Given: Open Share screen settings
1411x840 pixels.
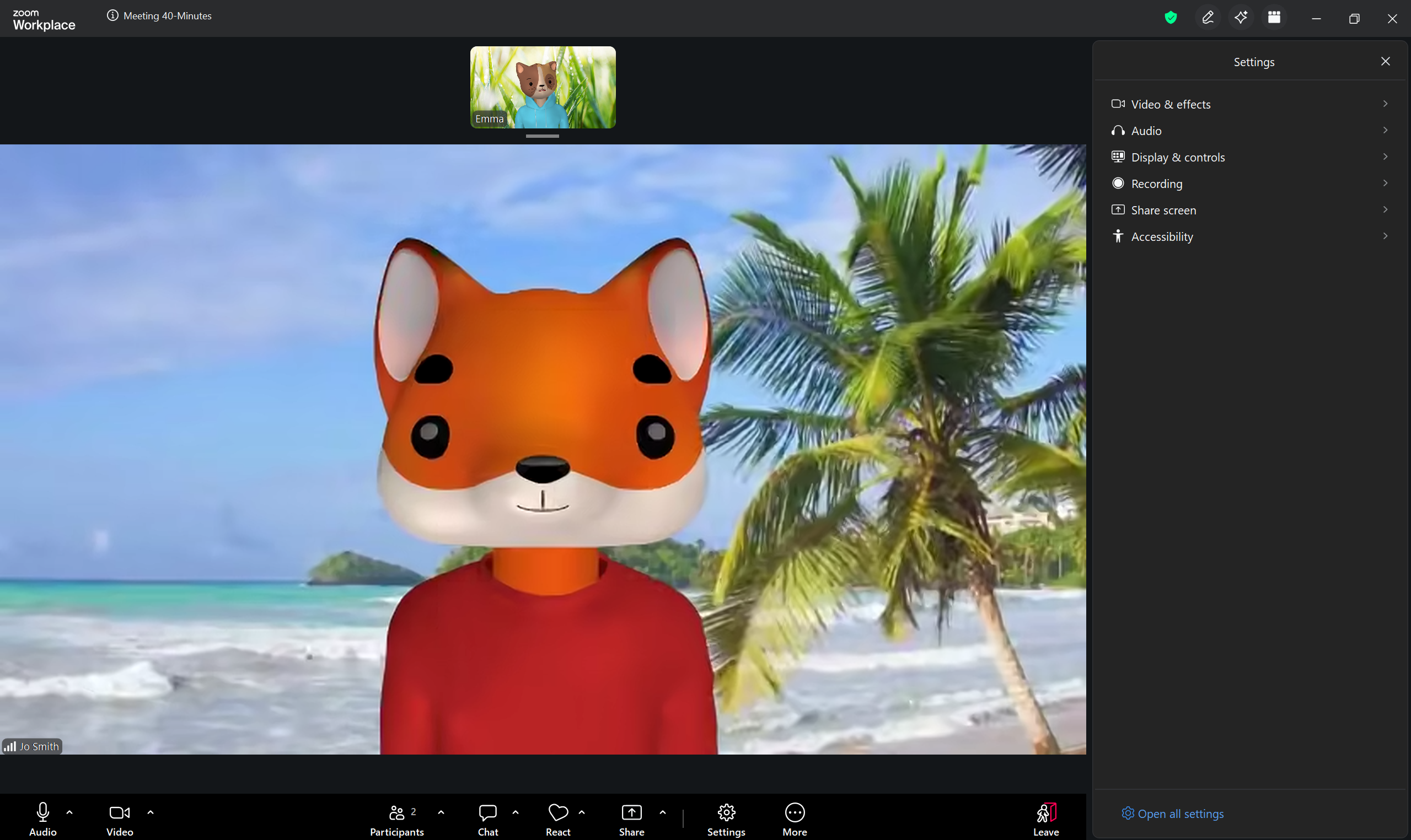Looking at the screenshot, I should tap(1250, 210).
